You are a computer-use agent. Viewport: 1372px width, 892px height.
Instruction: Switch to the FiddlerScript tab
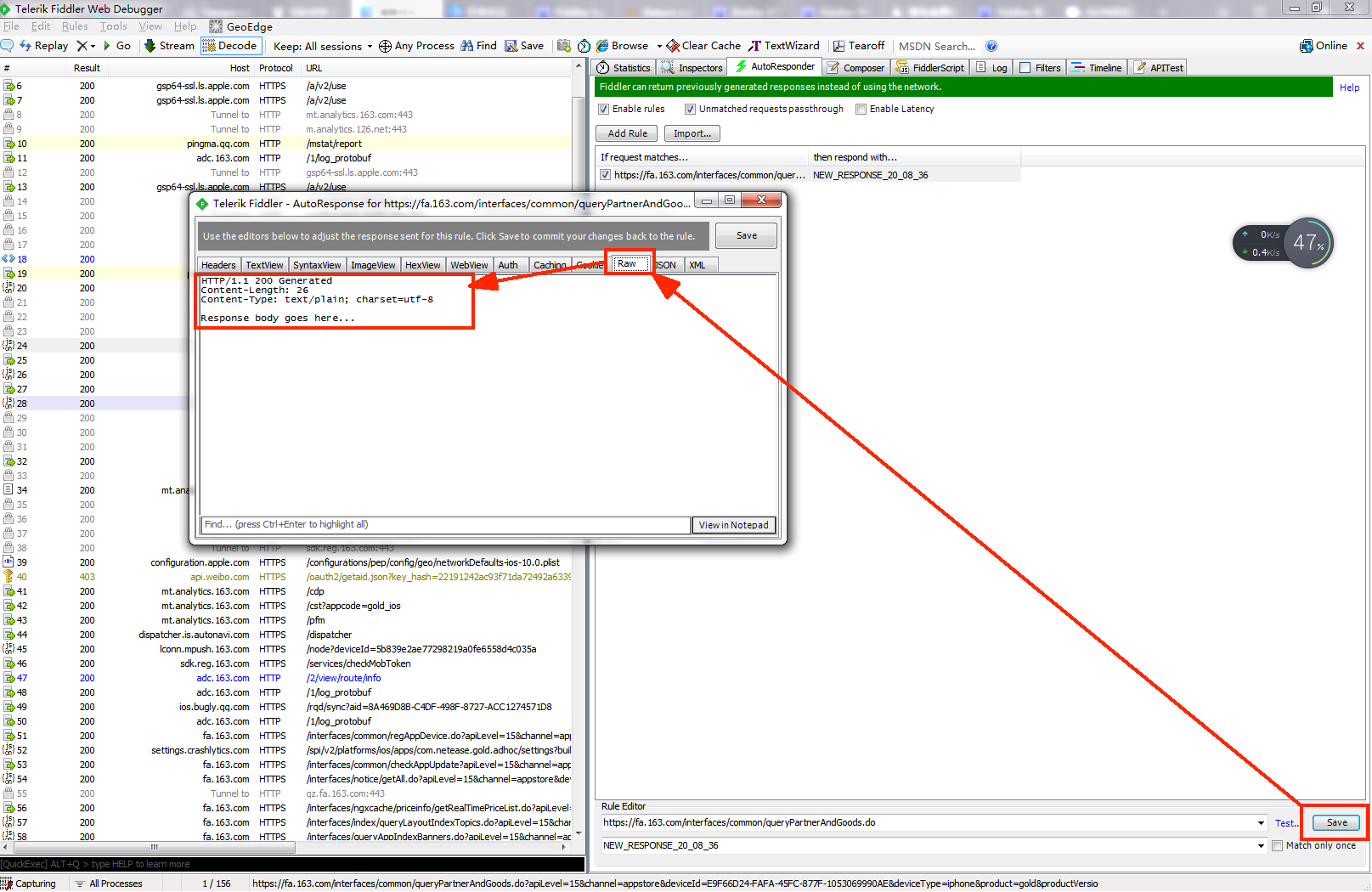coord(931,68)
